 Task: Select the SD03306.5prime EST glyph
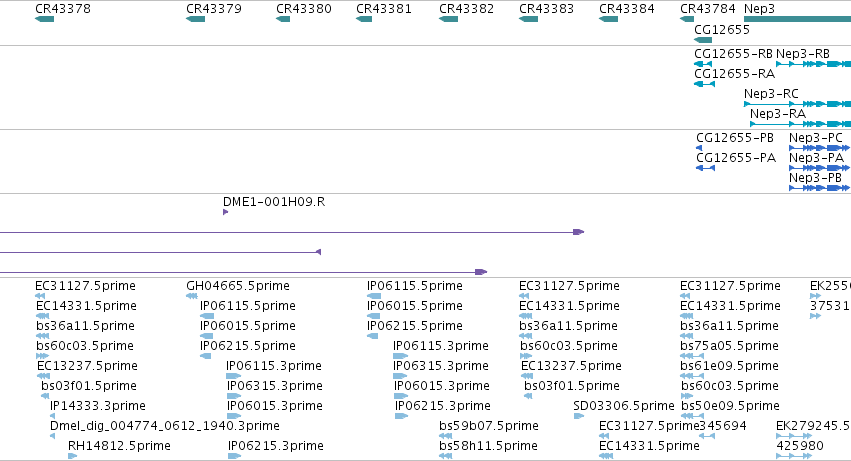coord(579,416)
